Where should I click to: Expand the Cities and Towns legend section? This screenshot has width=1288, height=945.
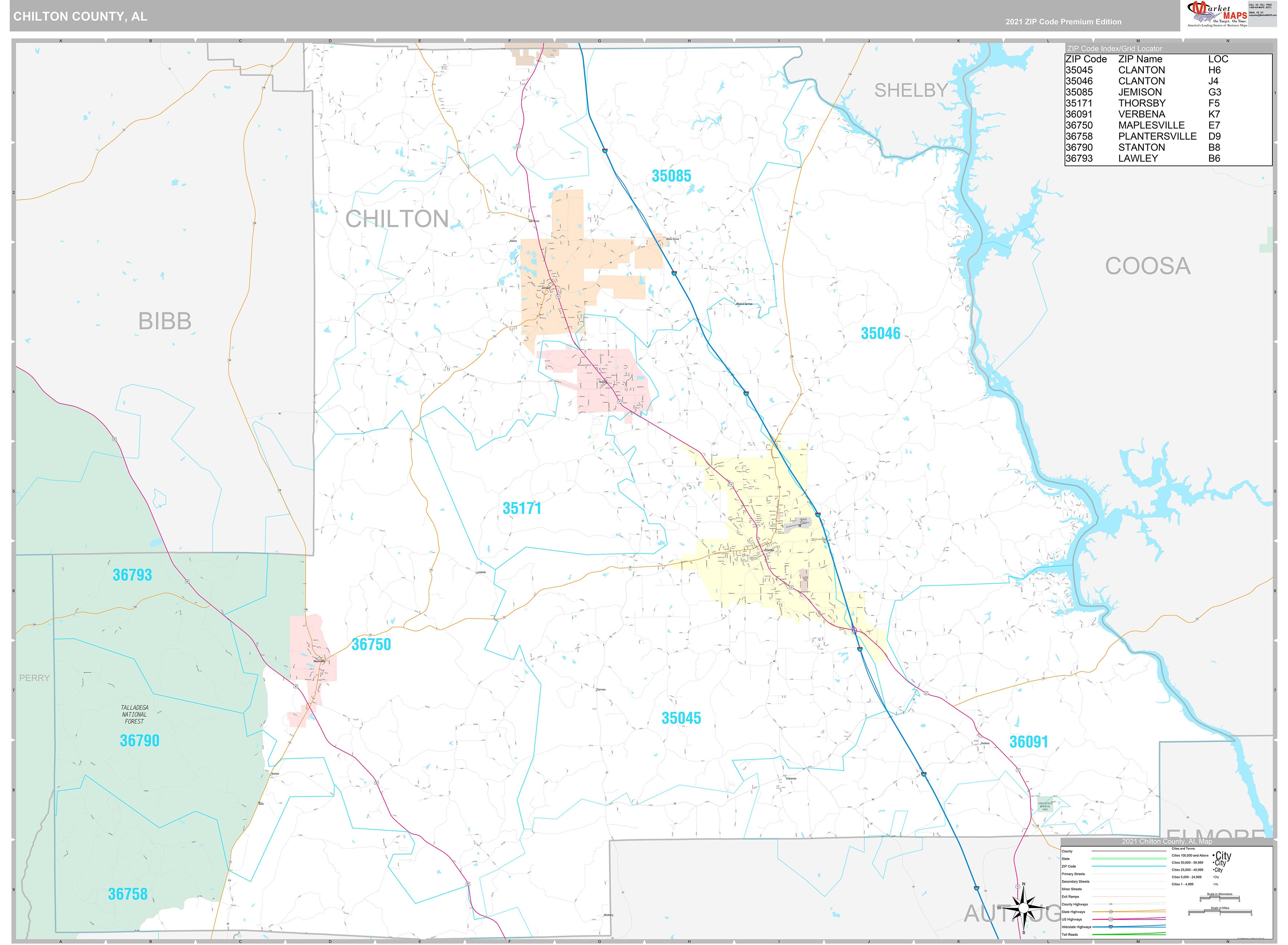(x=1183, y=849)
